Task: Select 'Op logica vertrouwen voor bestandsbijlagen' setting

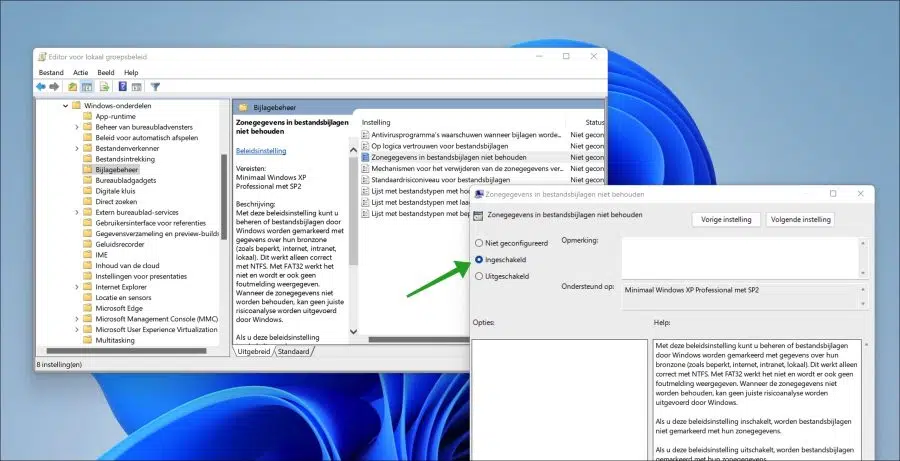Action: (440, 146)
